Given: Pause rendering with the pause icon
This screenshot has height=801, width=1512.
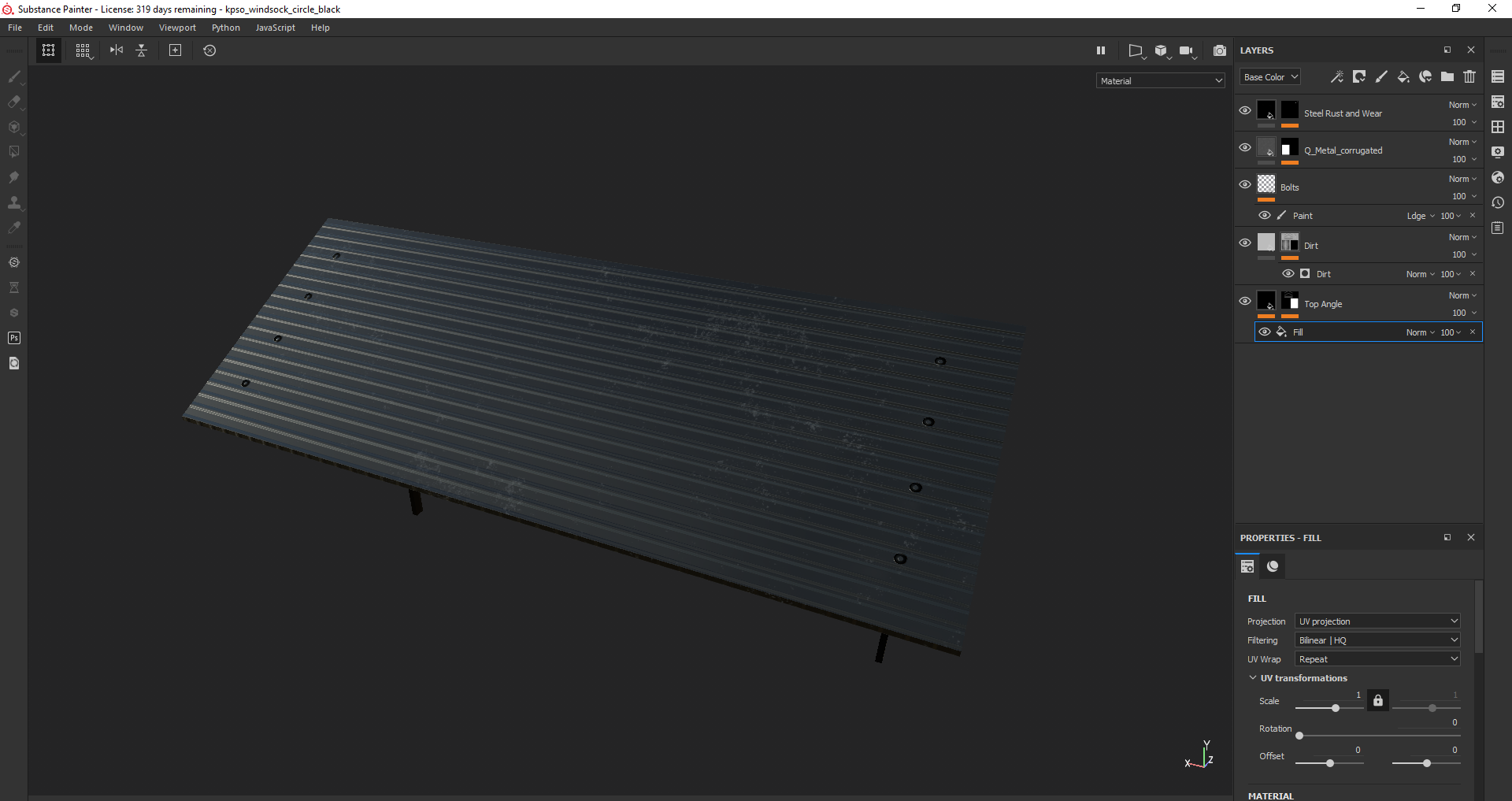Looking at the screenshot, I should 1101,50.
